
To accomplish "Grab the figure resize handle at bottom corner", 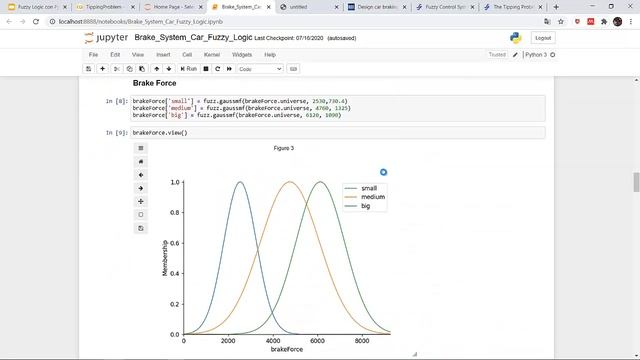I will click(x=414, y=354).
